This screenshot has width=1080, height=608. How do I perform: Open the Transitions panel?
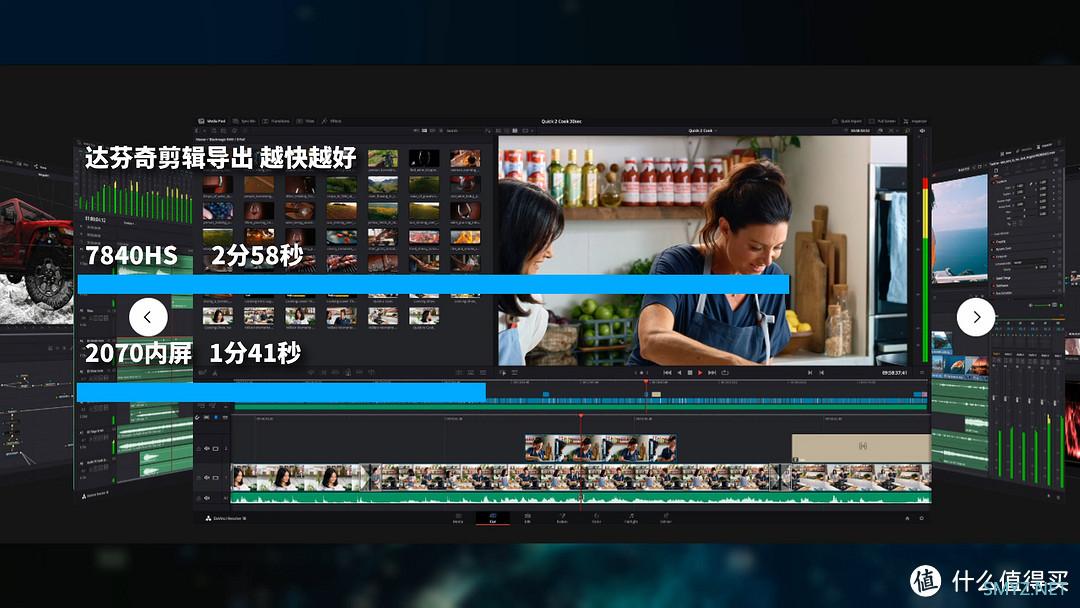(276, 121)
